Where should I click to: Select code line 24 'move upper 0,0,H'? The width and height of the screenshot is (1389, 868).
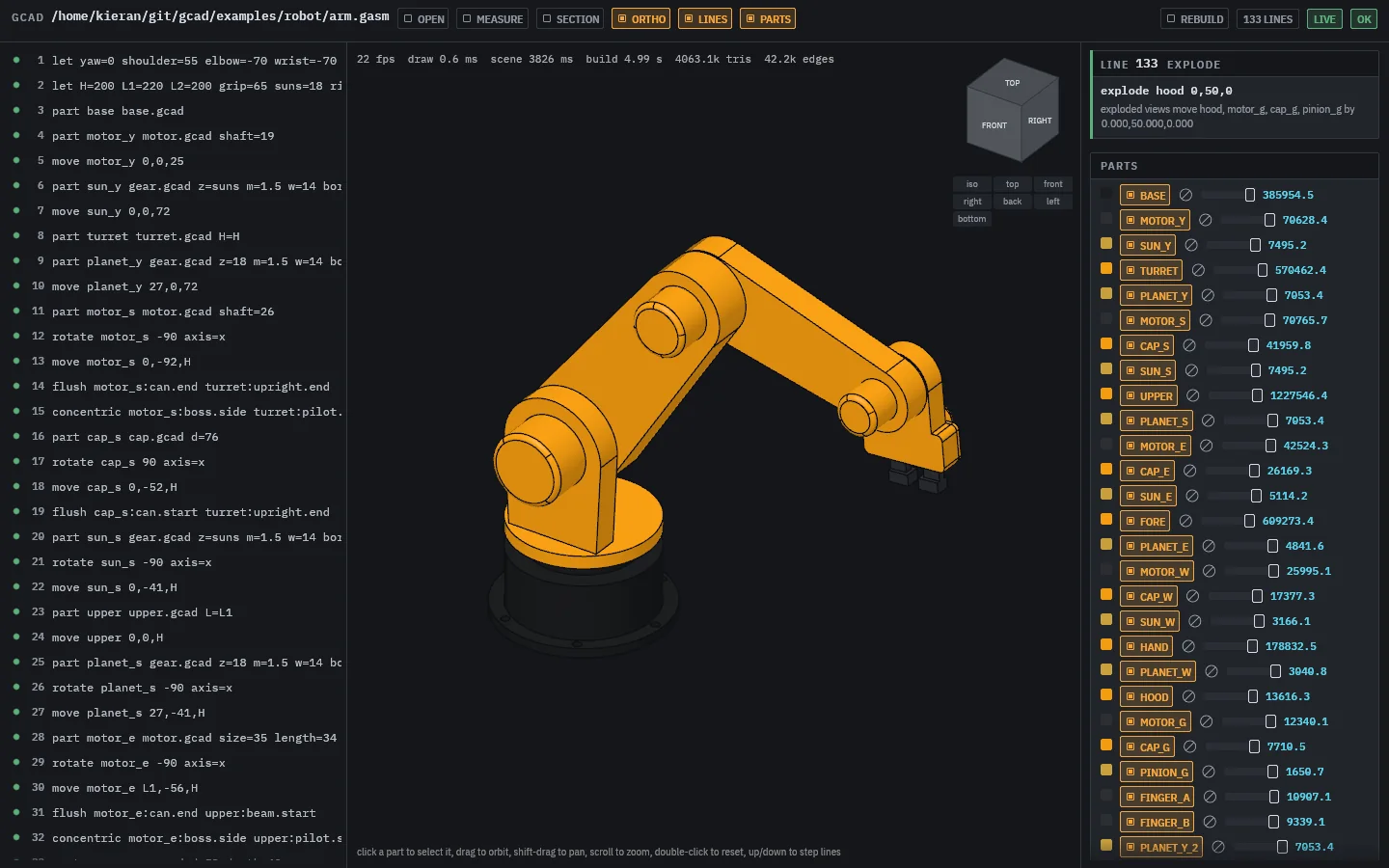coord(174,637)
